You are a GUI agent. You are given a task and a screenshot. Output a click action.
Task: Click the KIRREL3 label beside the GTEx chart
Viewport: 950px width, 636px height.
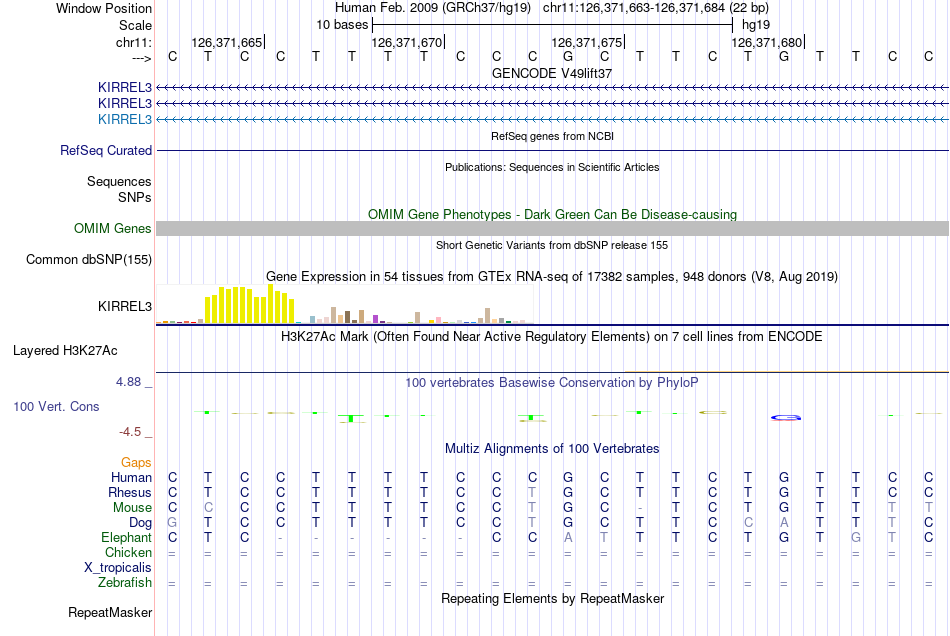(125, 306)
